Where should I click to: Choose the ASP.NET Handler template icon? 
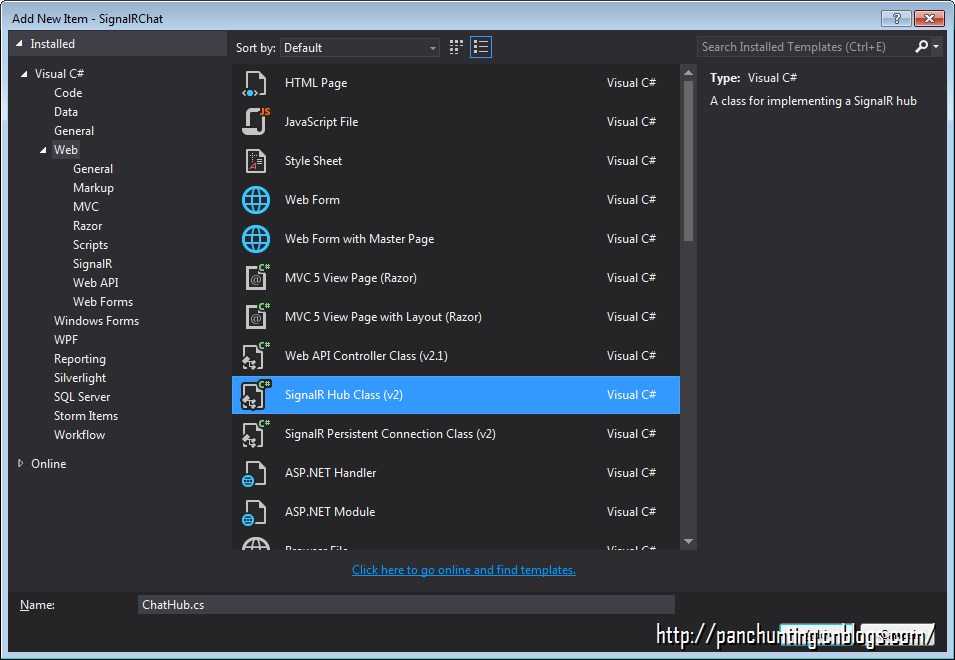[x=254, y=473]
